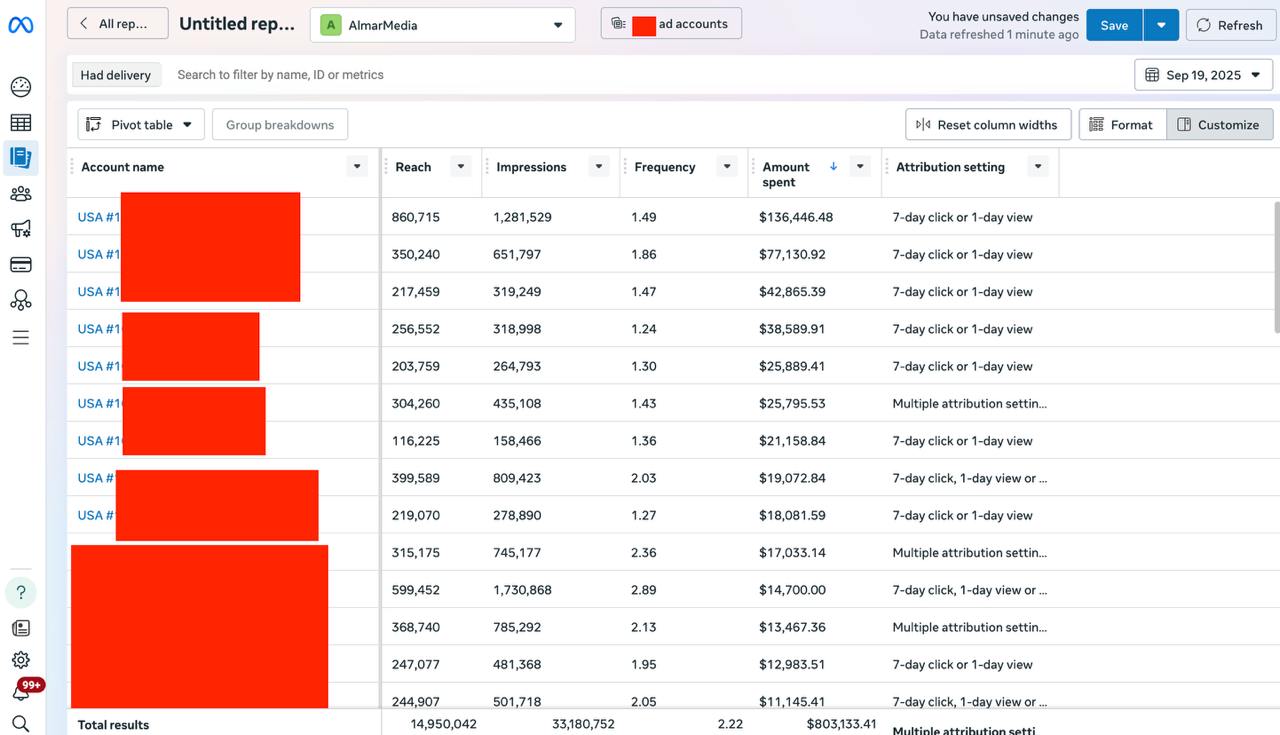This screenshot has width=1280, height=735.
Task: Click the amount spent $136,446.48
Action: [x=796, y=217]
